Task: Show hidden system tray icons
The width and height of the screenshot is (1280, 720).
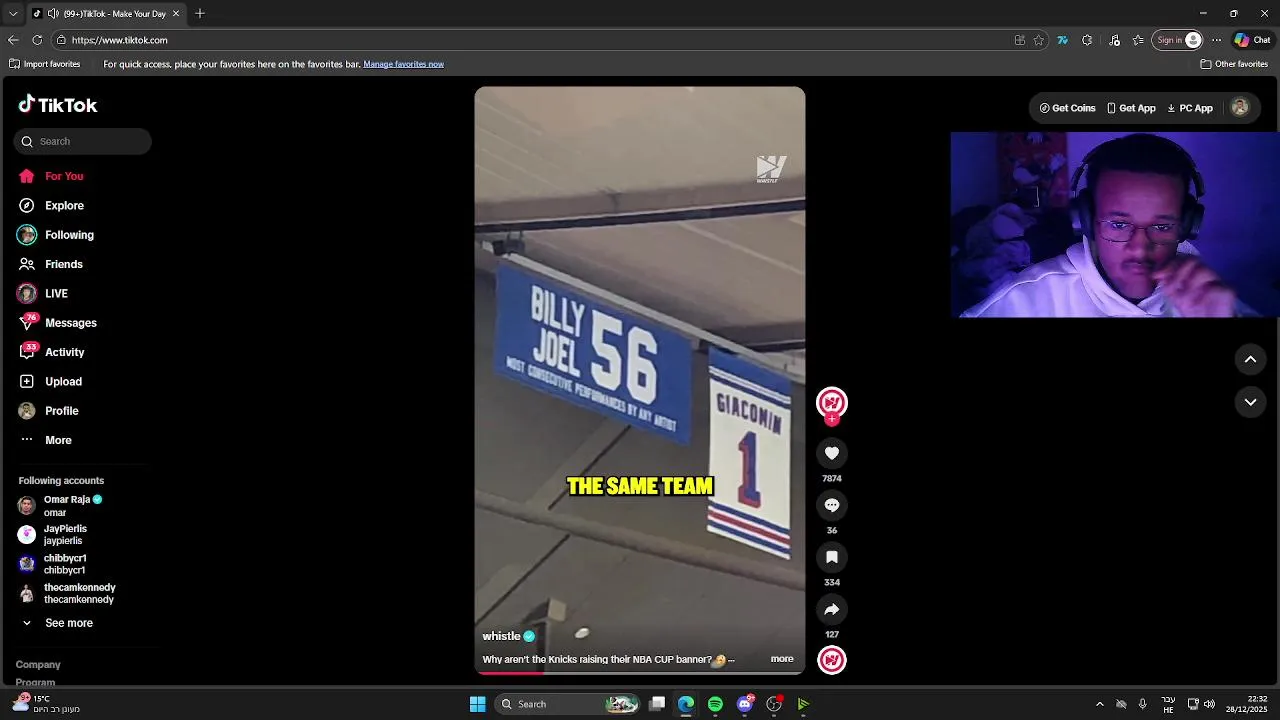Action: click(1100, 704)
